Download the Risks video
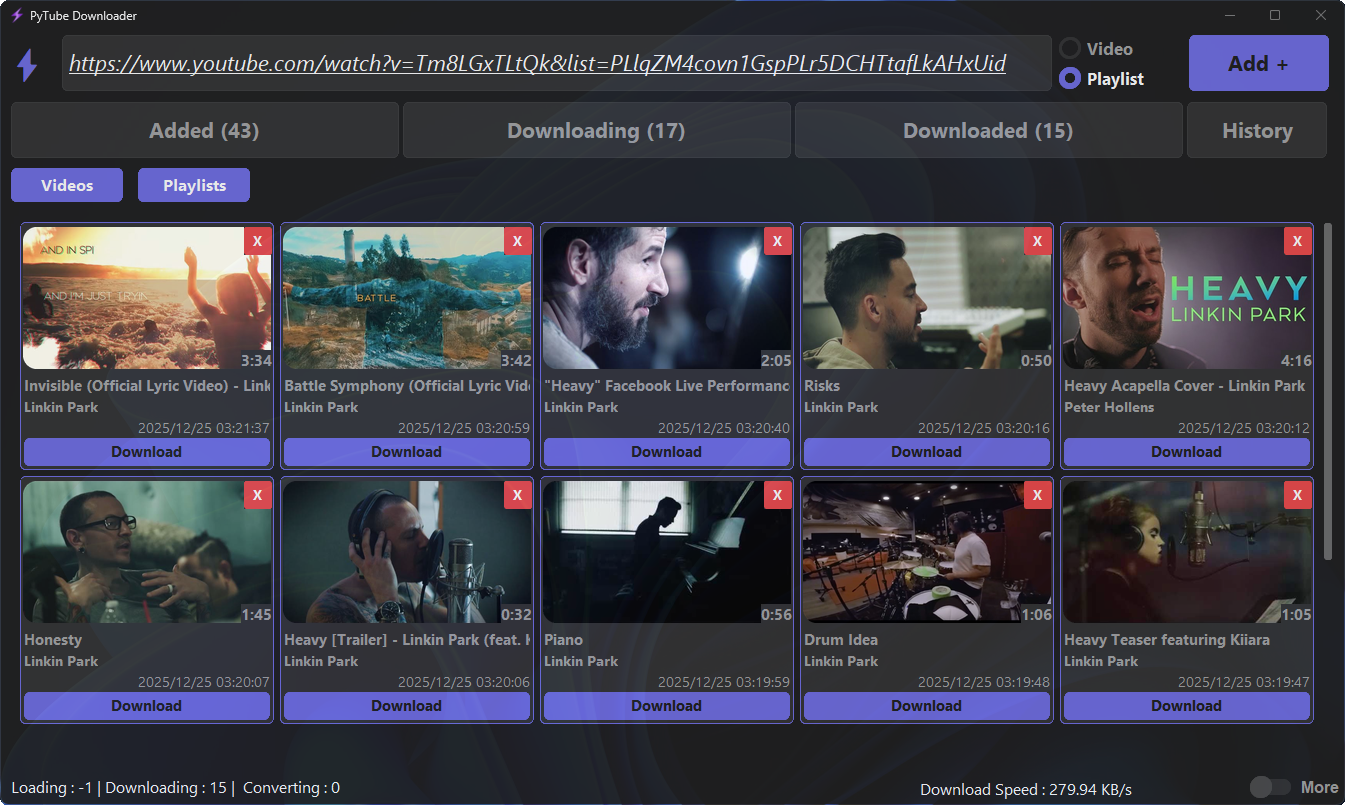 [x=926, y=452]
